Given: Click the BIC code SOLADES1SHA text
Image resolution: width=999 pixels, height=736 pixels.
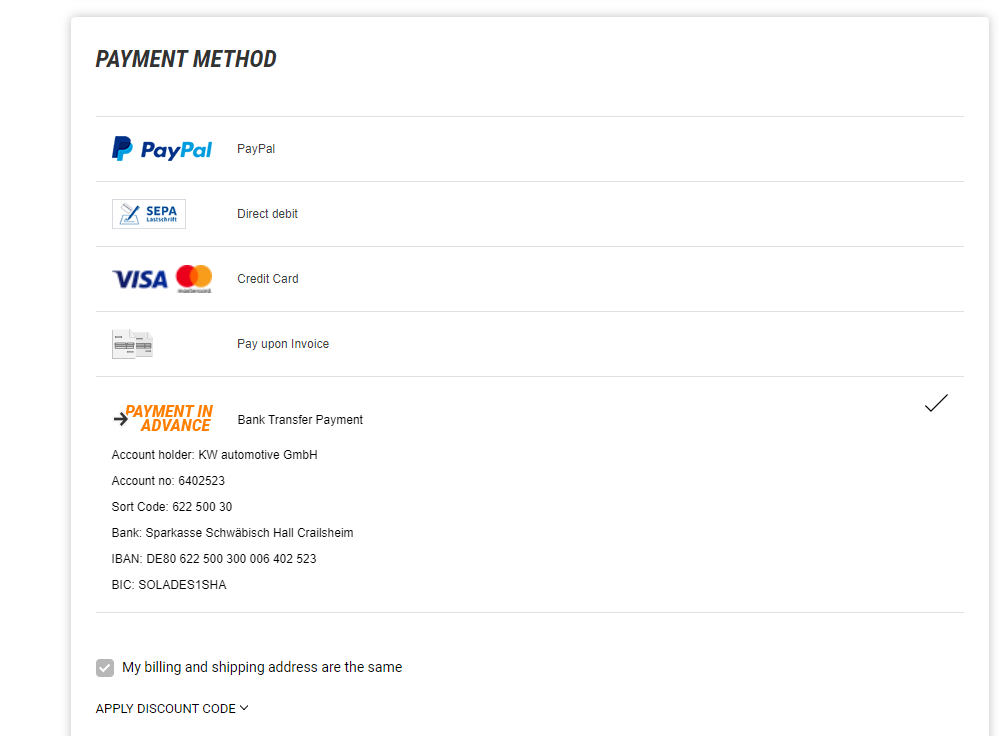Looking at the screenshot, I should tap(169, 585).
